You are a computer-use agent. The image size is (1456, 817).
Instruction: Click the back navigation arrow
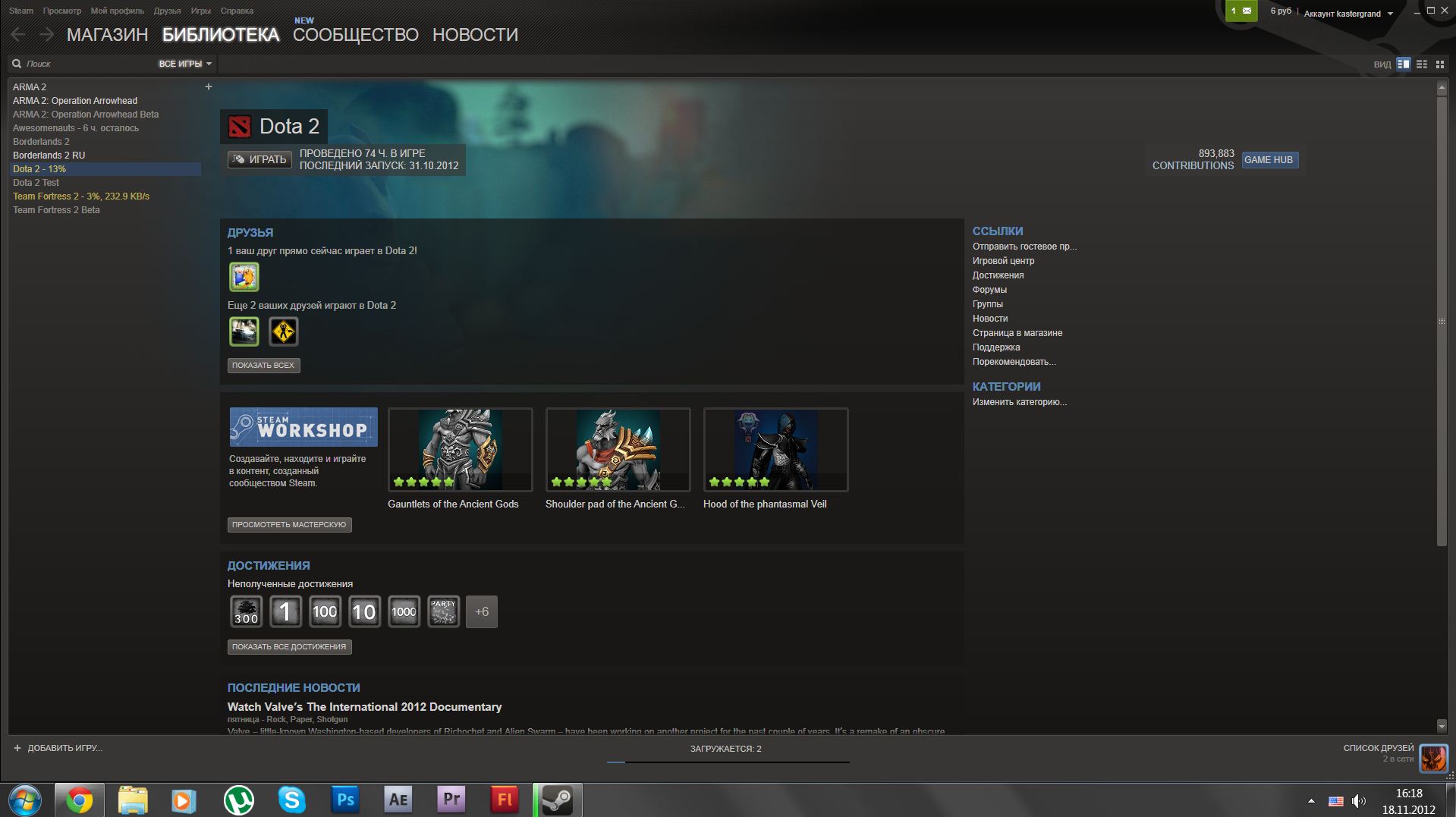click(18, 34)
